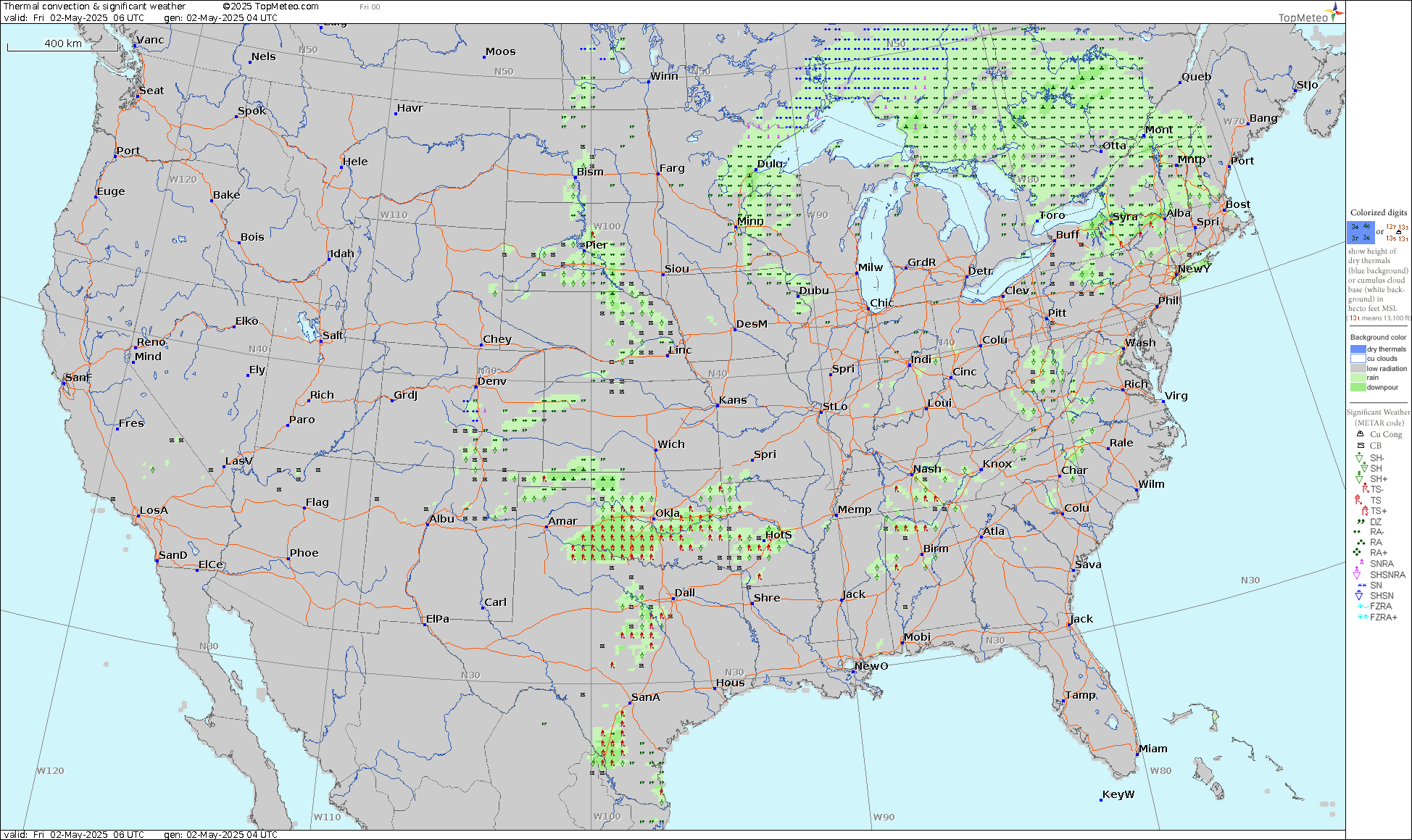Click the Atla city label
The width and height of the screenshot is (1412, 840).
[994, 531]
